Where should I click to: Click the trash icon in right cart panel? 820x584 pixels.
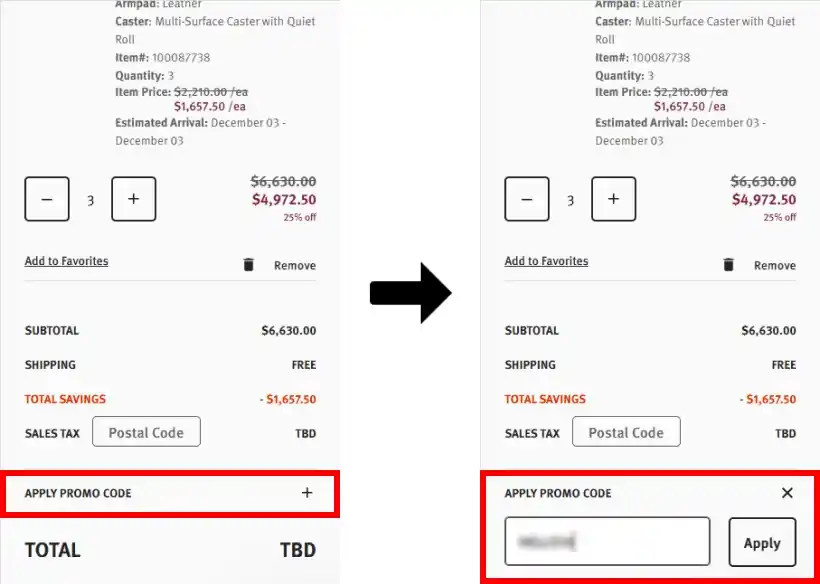[729, 265]
